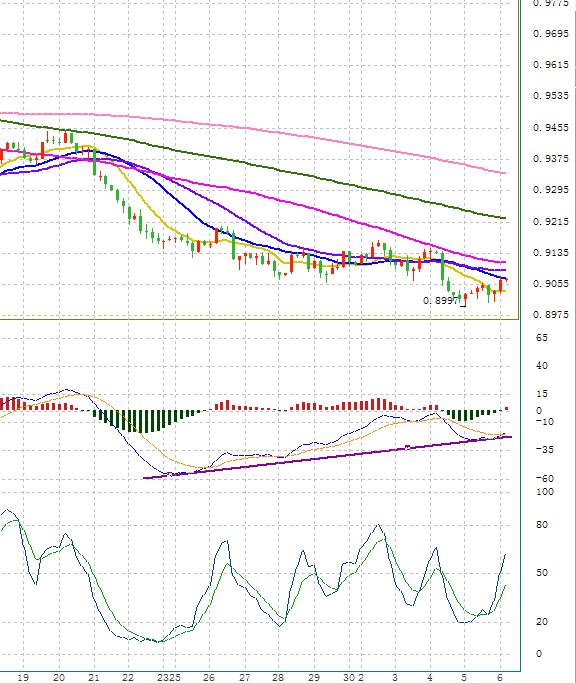The height and width of the screenshot is (683, 576).
Task: Click the 0.8975 price axis label
Action: (551, 314)
